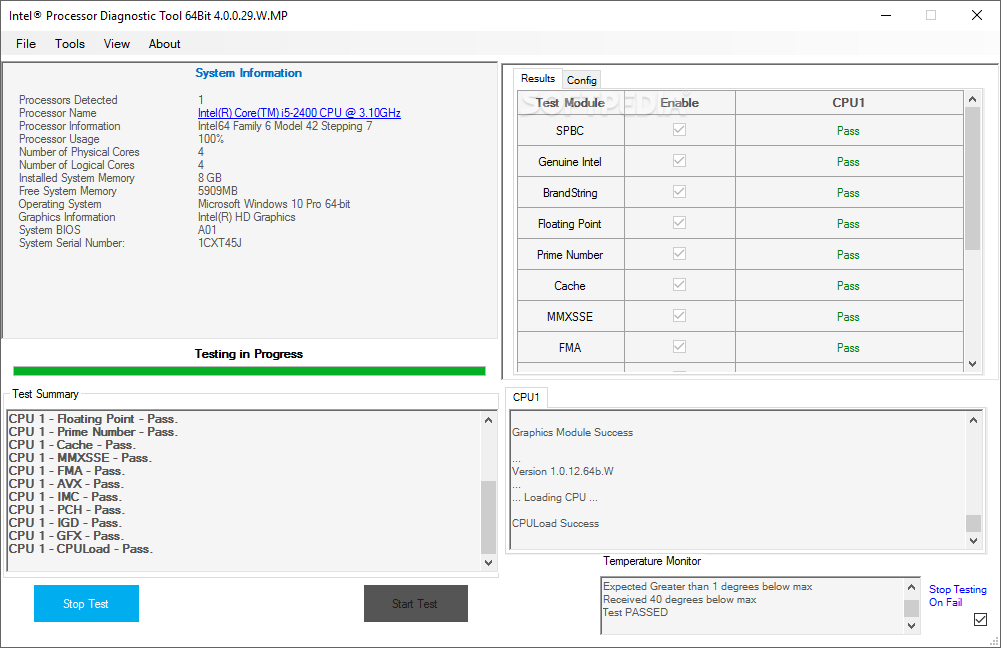The width and height of the screenshot is (1001, 648).
Task: Minimize the Processor Diagnostic Tool window
Action: click(x=885, y=15)
